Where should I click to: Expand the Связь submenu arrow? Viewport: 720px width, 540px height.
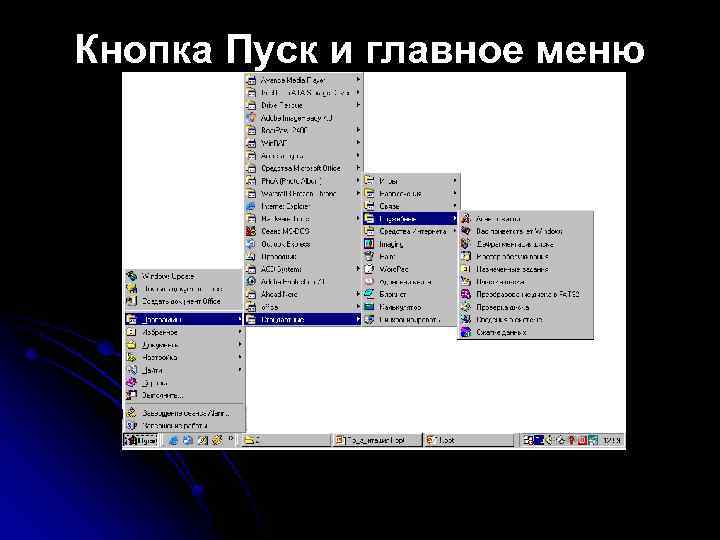tap(455, 206)
